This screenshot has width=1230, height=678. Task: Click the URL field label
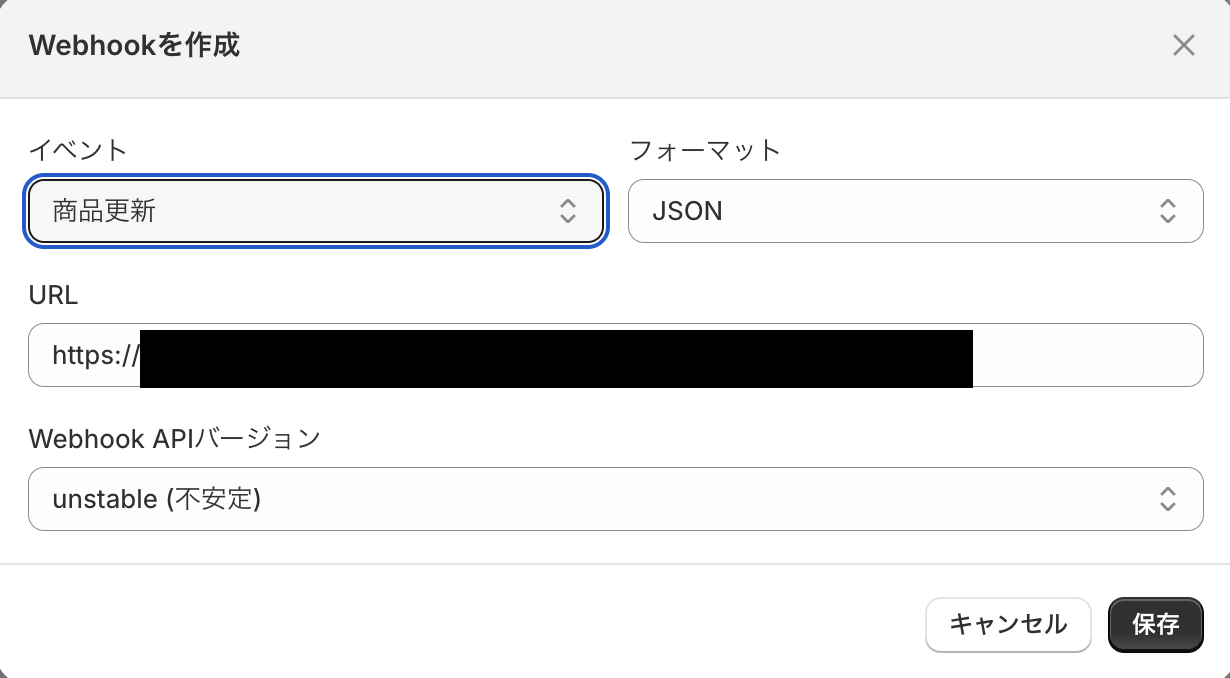click(x=53, y=295)
